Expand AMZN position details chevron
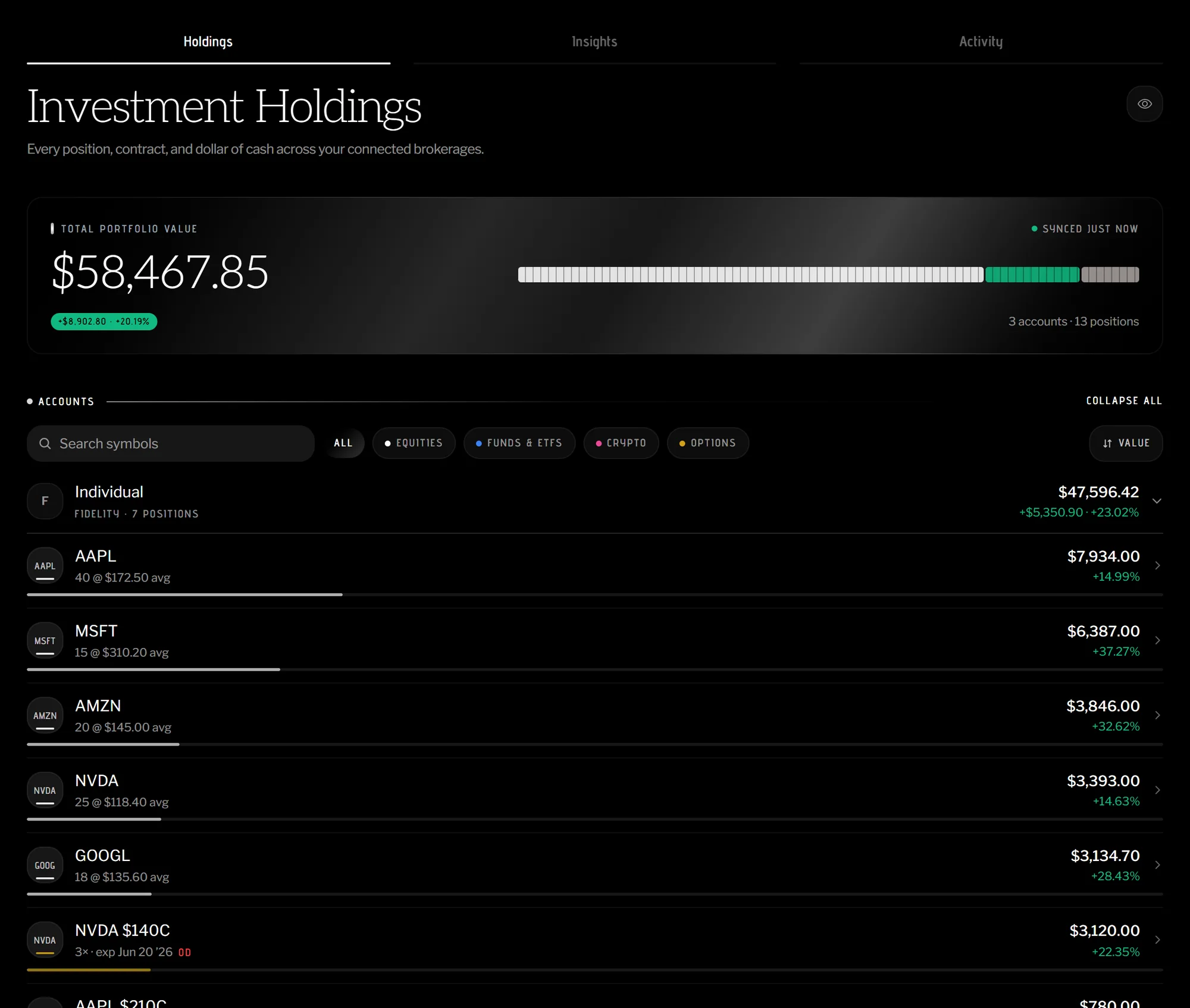Viewport: 1190px width, 1008px height. tap(1157, 715)
